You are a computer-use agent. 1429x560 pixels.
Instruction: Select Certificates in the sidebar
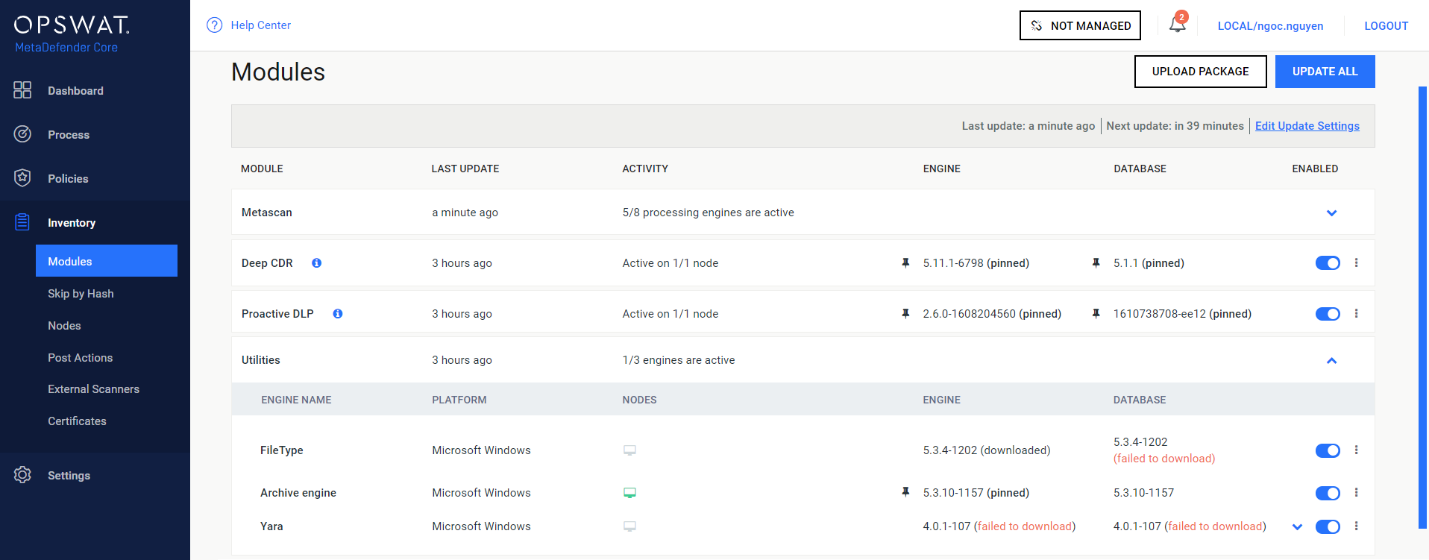pos(77,421)
